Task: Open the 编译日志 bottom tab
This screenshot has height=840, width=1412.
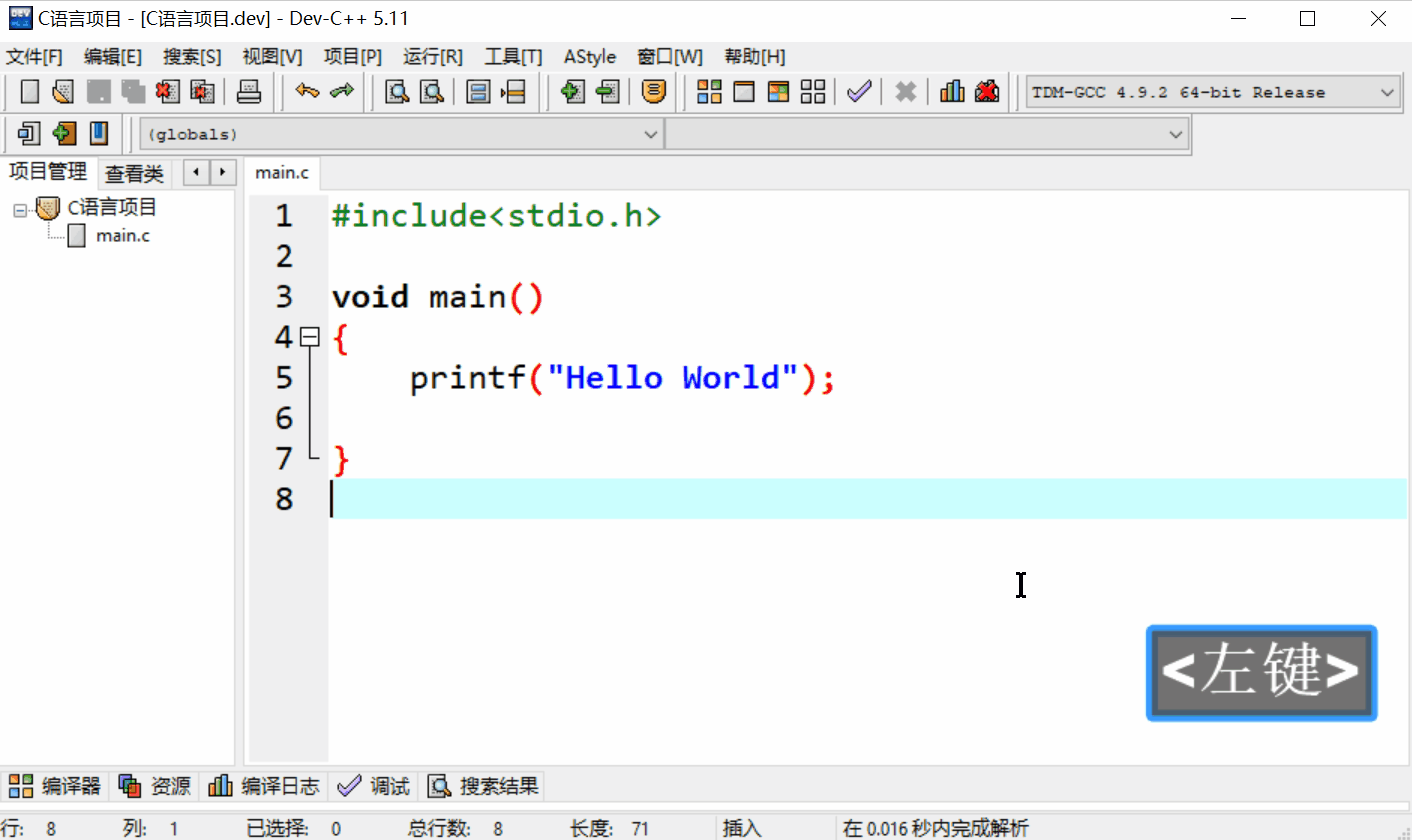Action: 264,787
